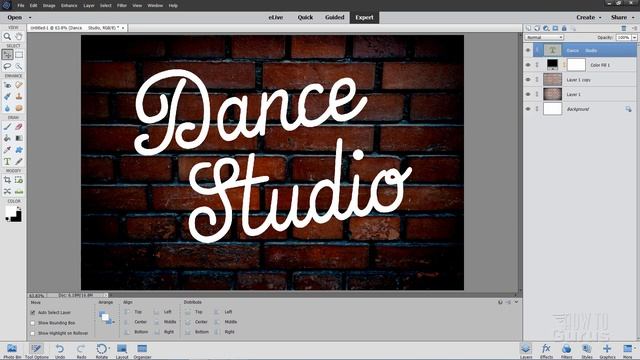The height and width of the screenshot is (360, 640).
Task: Select the Red Eye Removal tool
Action: pos(7,85)
